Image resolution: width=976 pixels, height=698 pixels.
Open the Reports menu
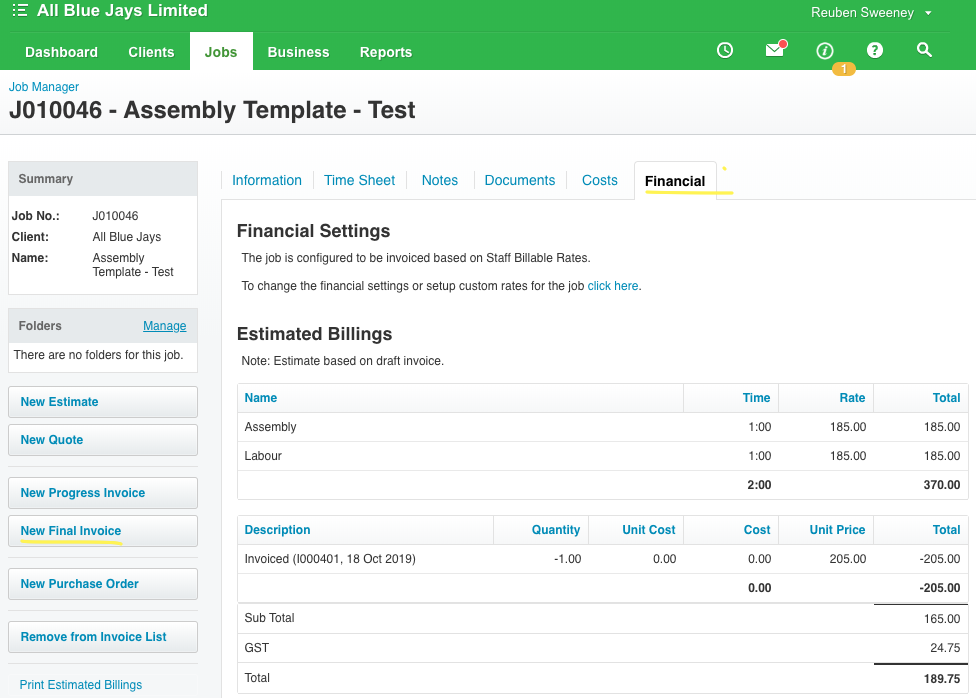386,52
